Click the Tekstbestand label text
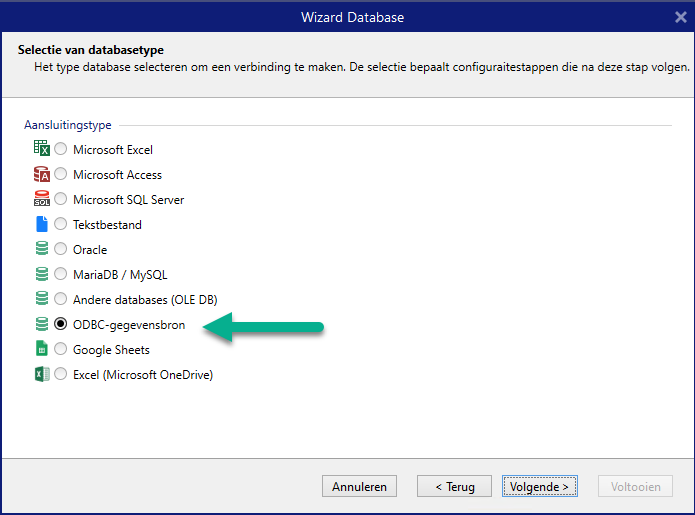This screenshot has width=695, height=515. [x=107, y=225]
